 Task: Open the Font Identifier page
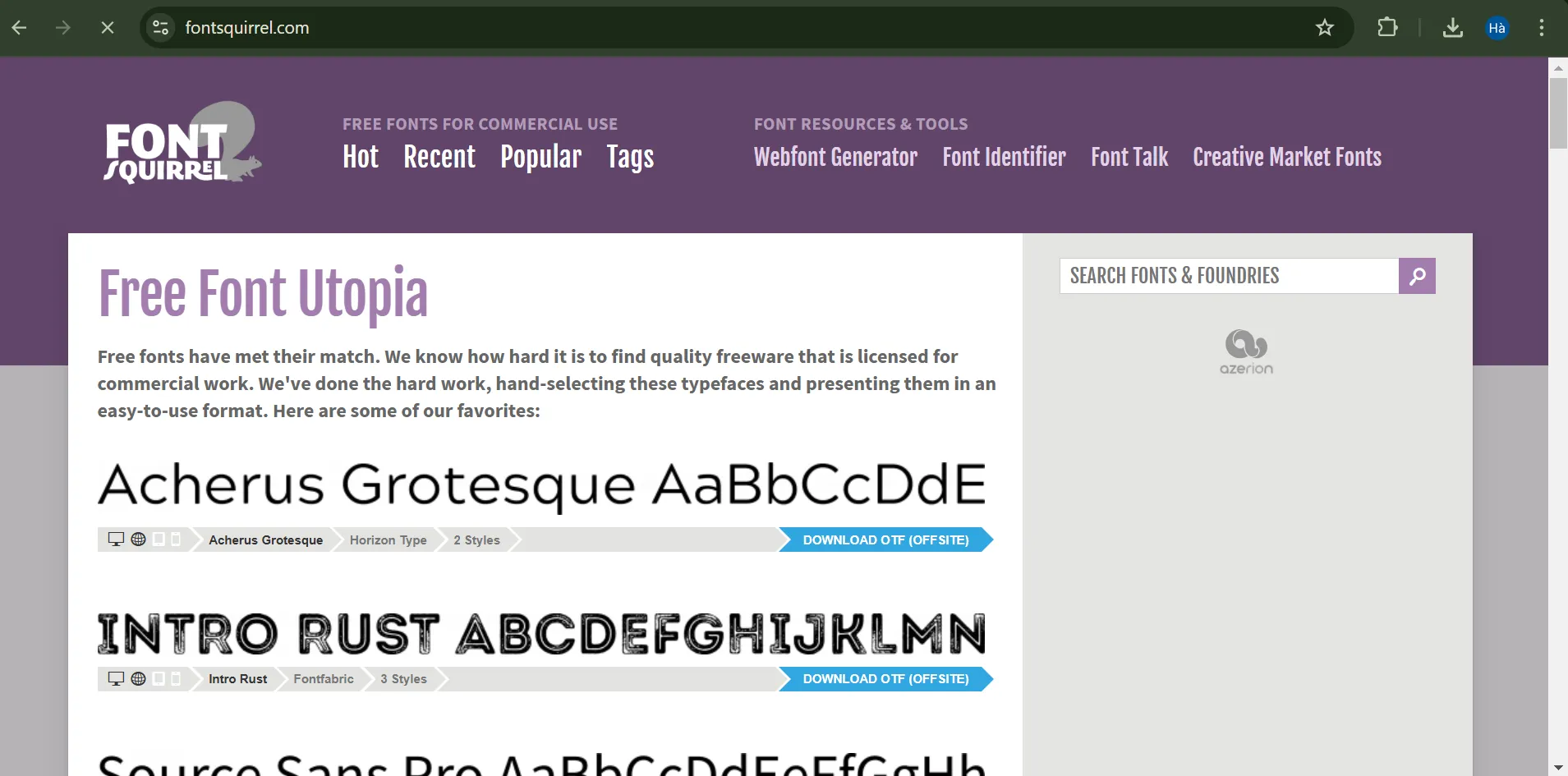1003,157
